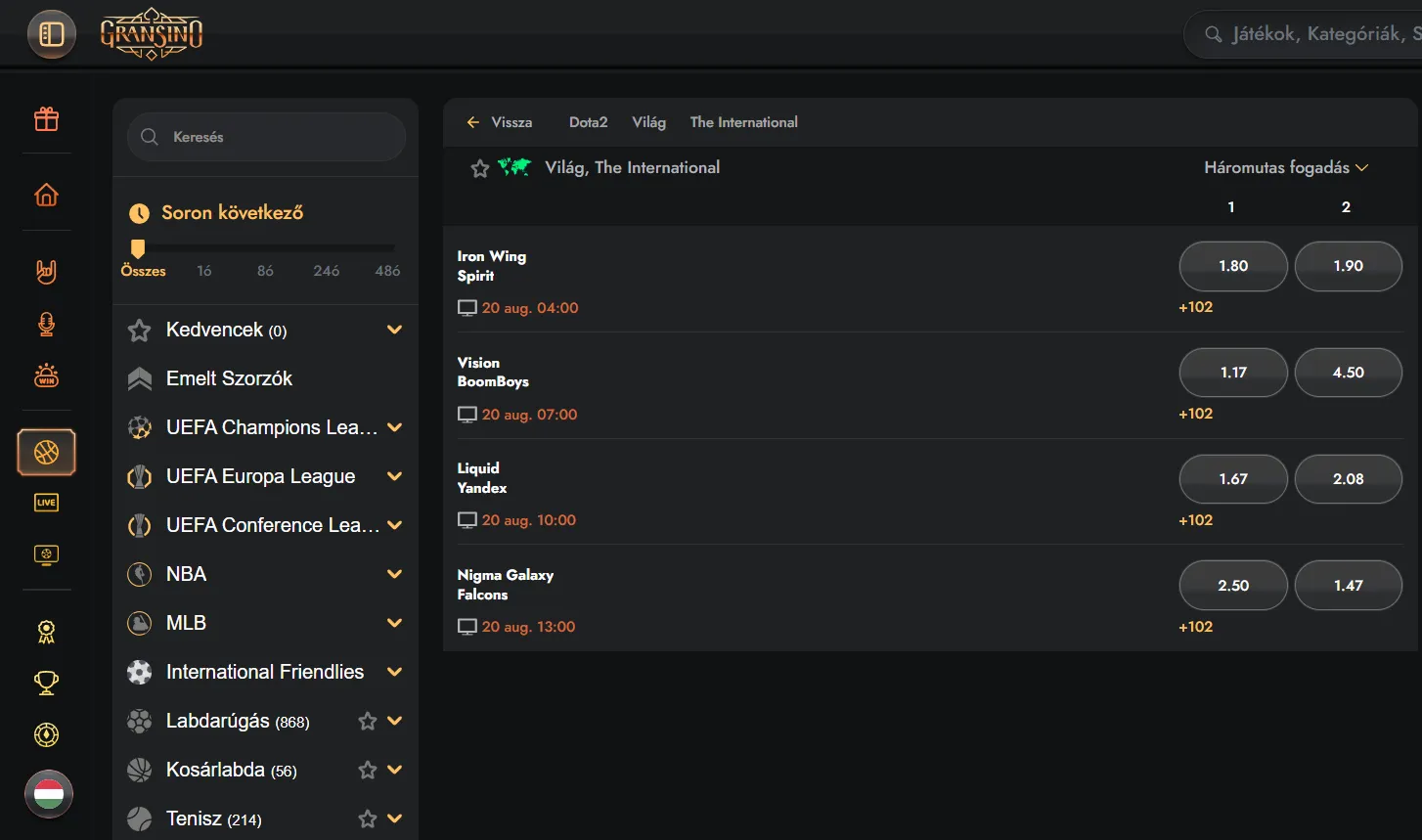Change language via Hungarian flag icon
Image resolution: width=1422 pixels, height=840 pixels.
coord(49,794)
